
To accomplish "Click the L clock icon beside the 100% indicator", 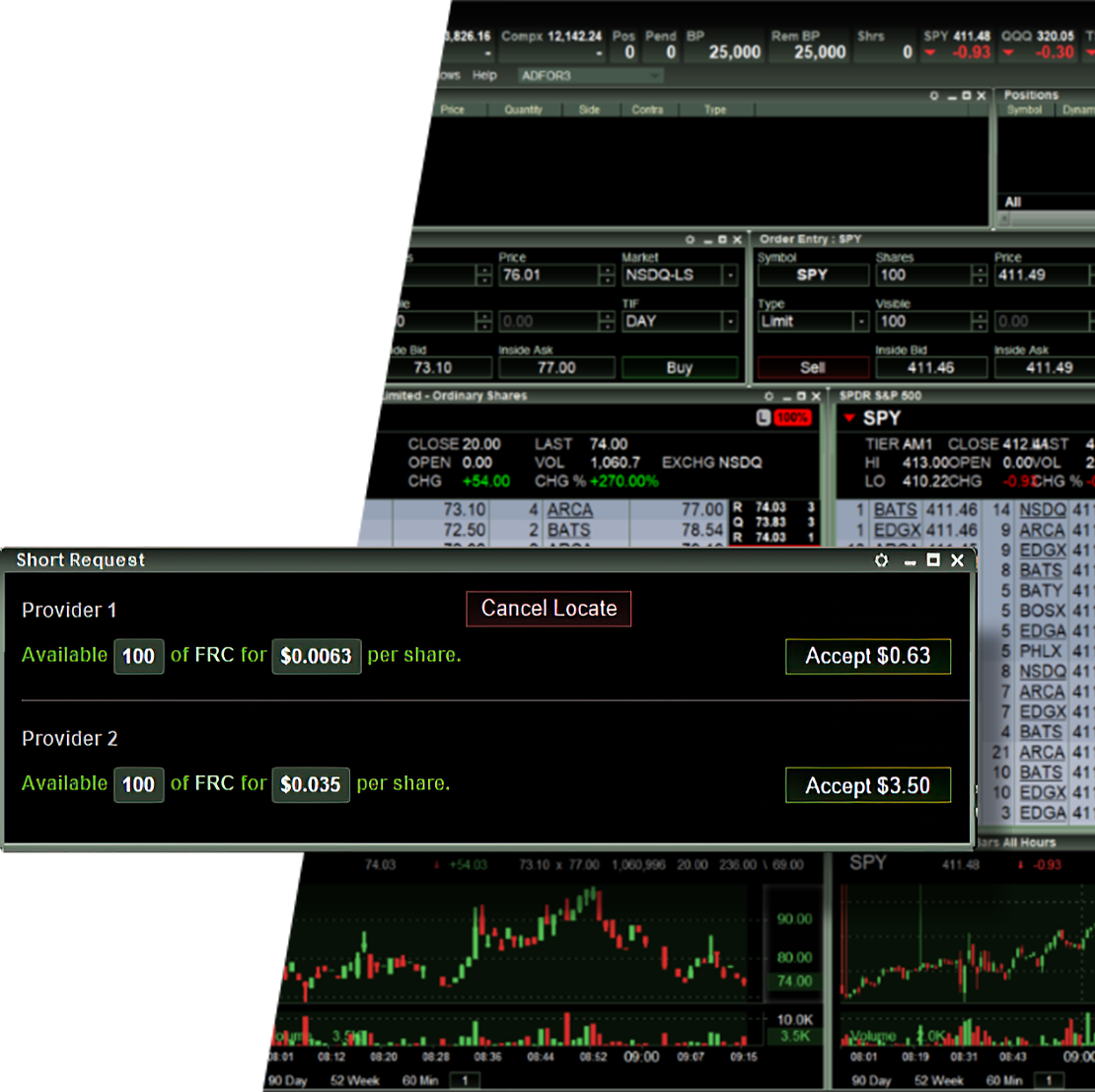I will (x=762, y=417).
